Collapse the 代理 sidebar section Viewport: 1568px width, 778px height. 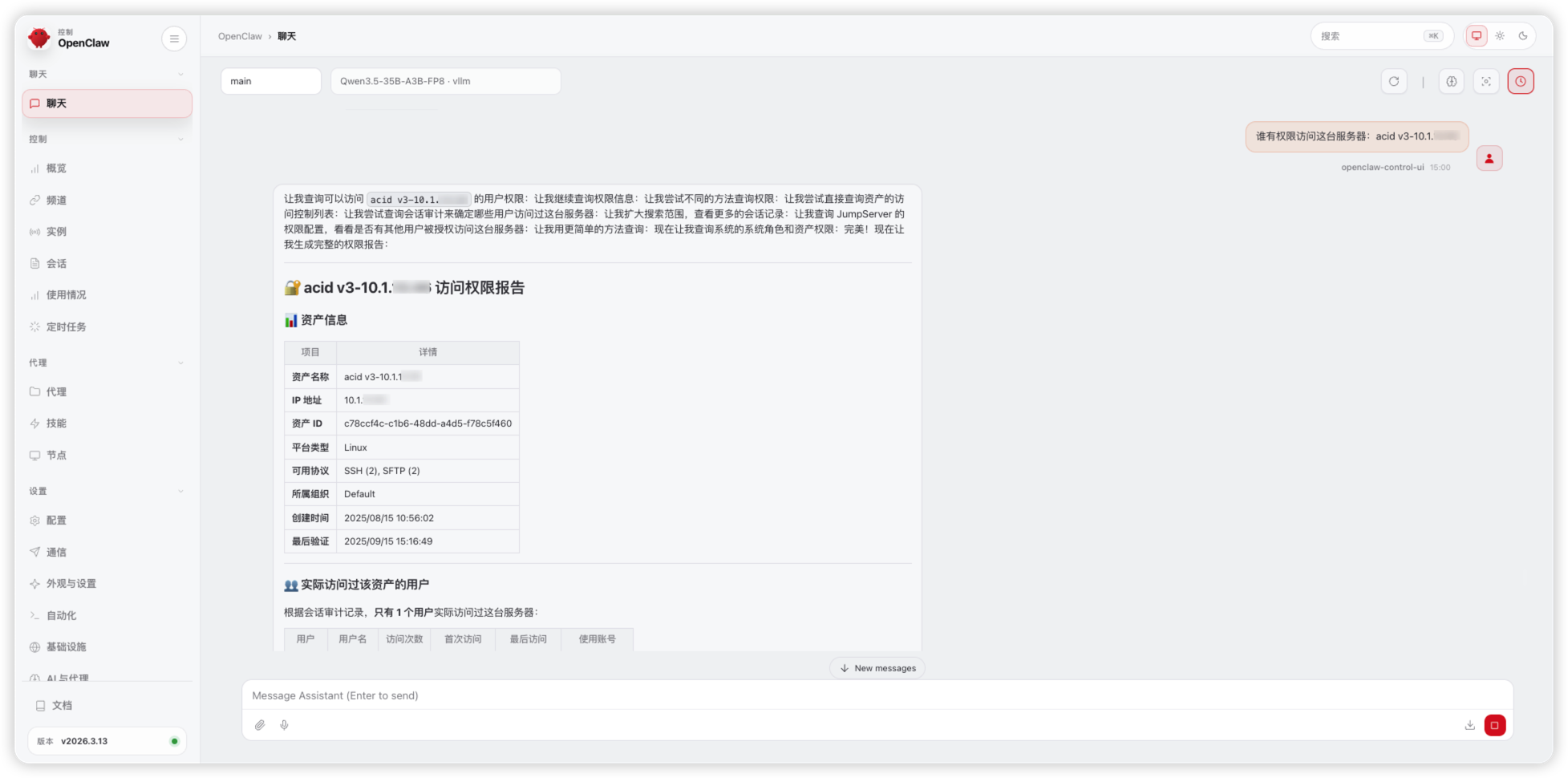click(180, 363)
